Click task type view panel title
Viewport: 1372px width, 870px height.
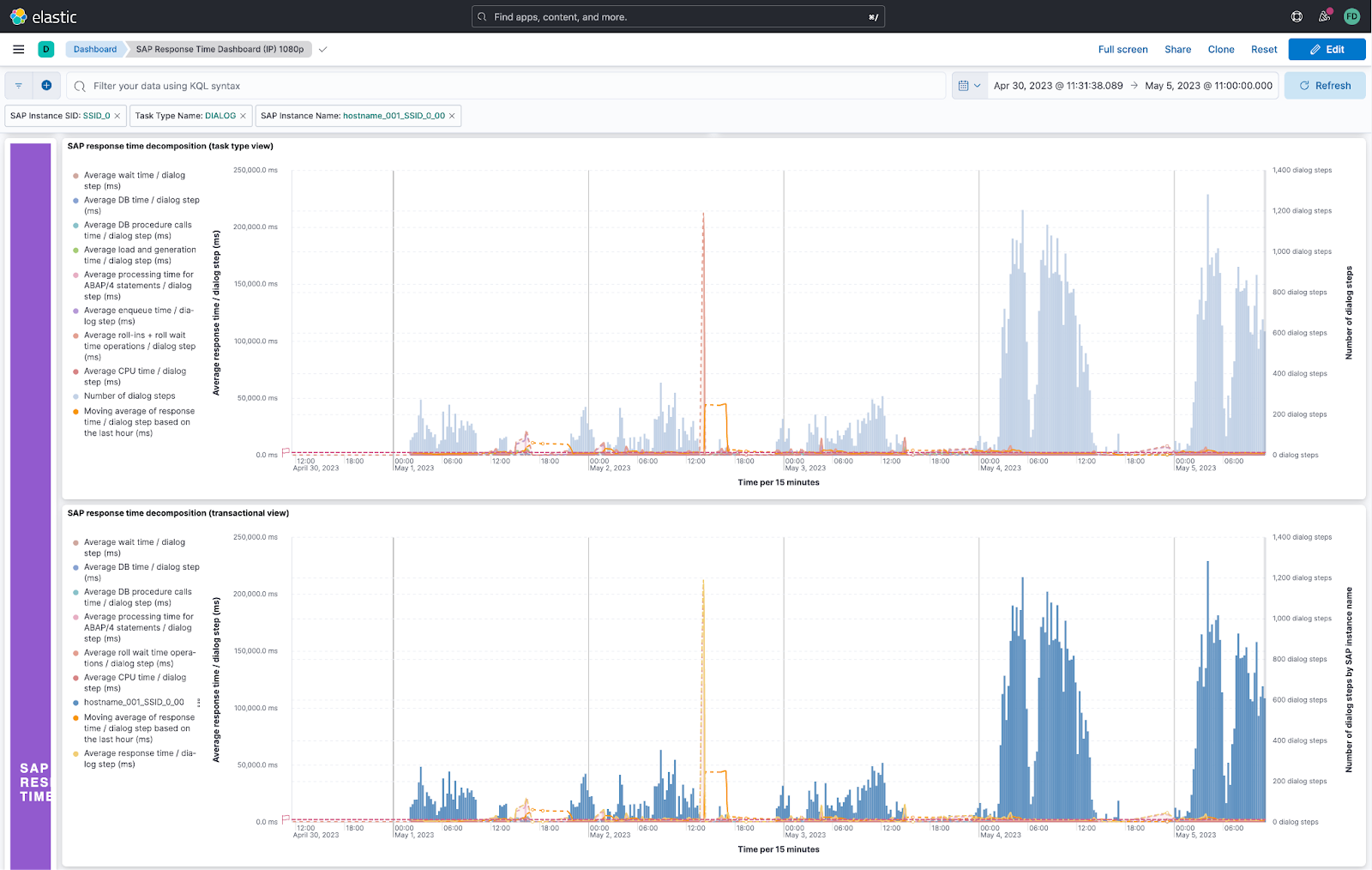[x=171, y=146]
